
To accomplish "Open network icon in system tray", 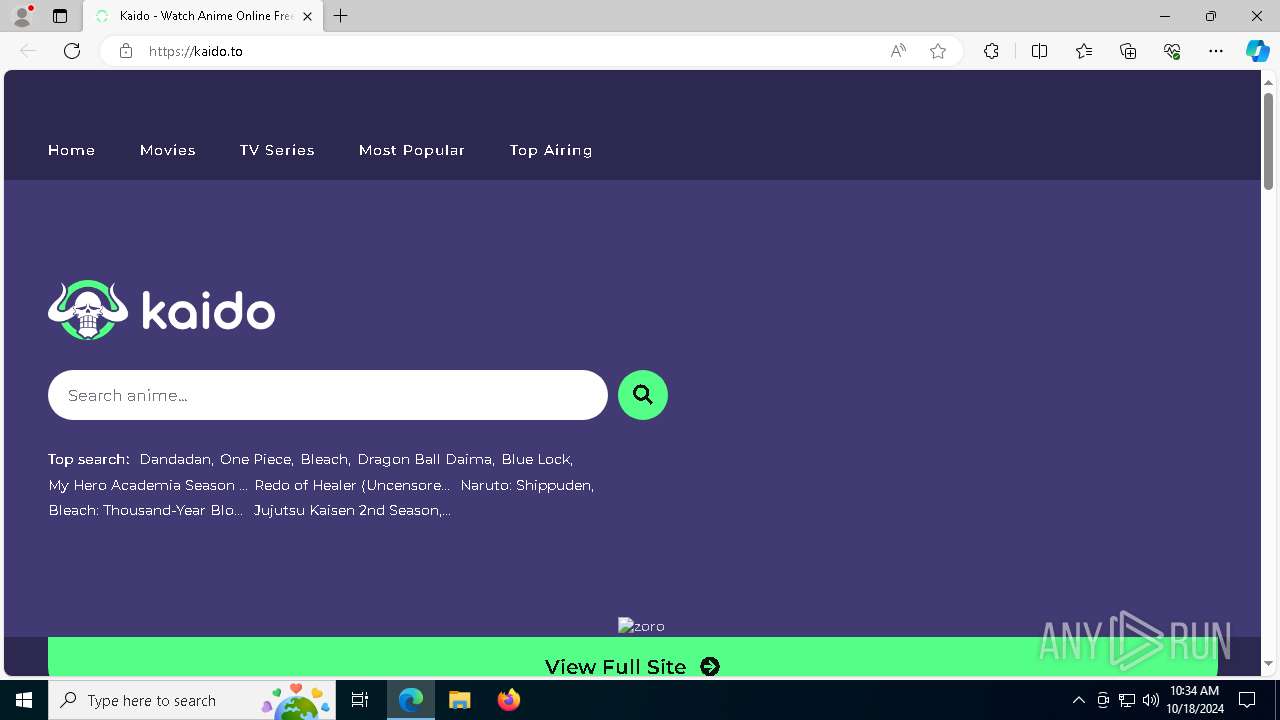I will [1127, 700].
